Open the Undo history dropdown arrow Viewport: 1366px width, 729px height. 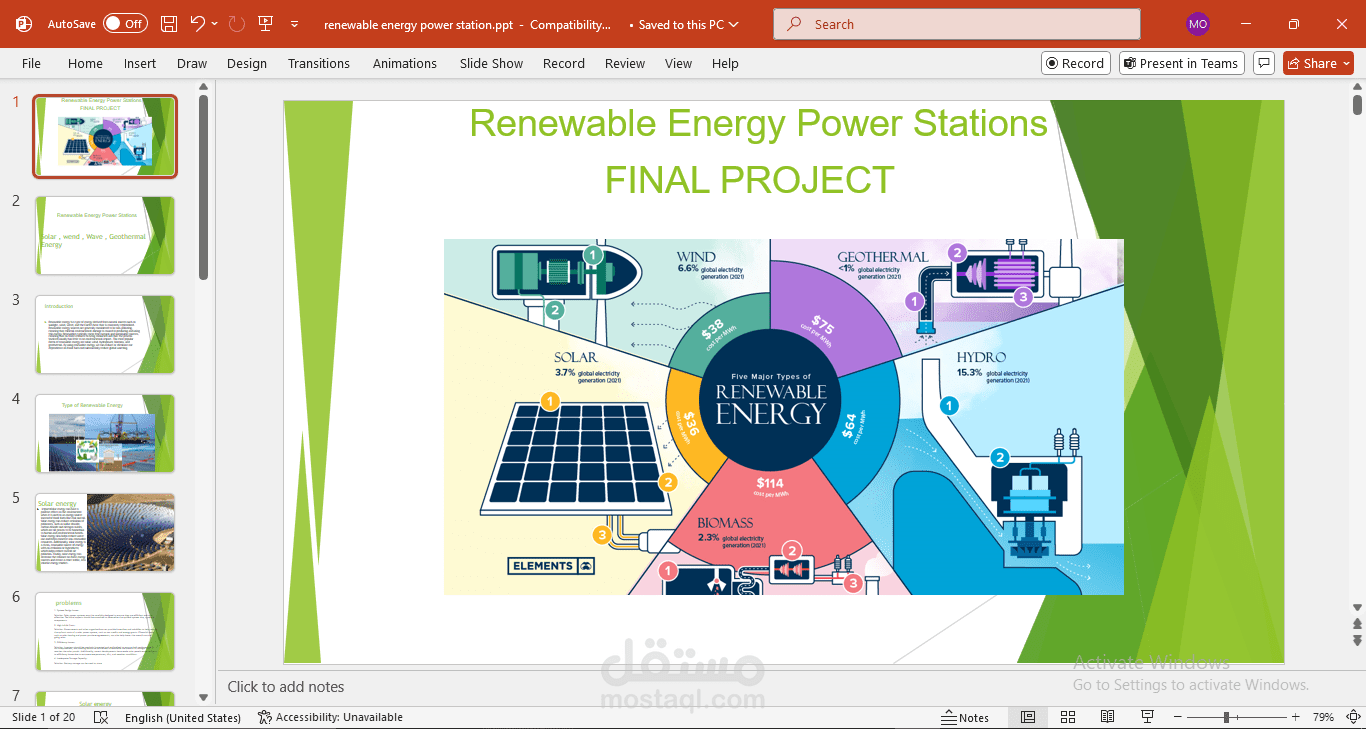click(x=215, y=24)
